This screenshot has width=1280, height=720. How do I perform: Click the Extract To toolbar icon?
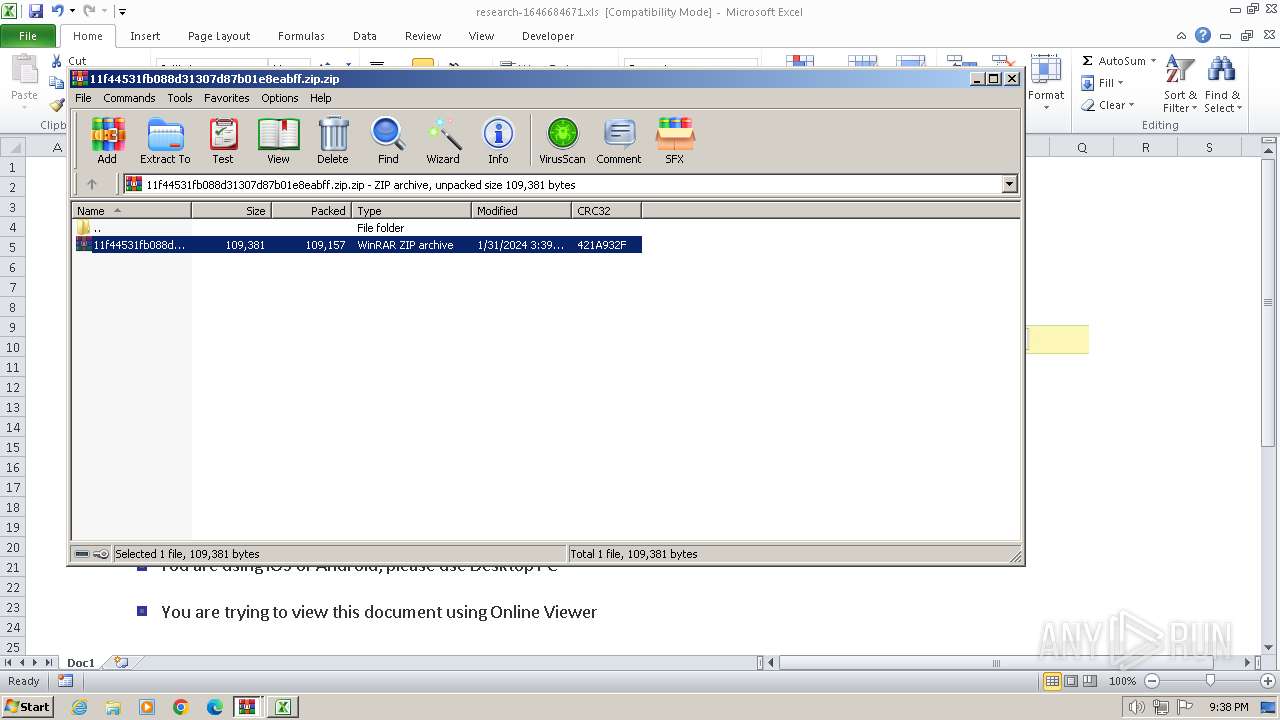click(165, 140)
